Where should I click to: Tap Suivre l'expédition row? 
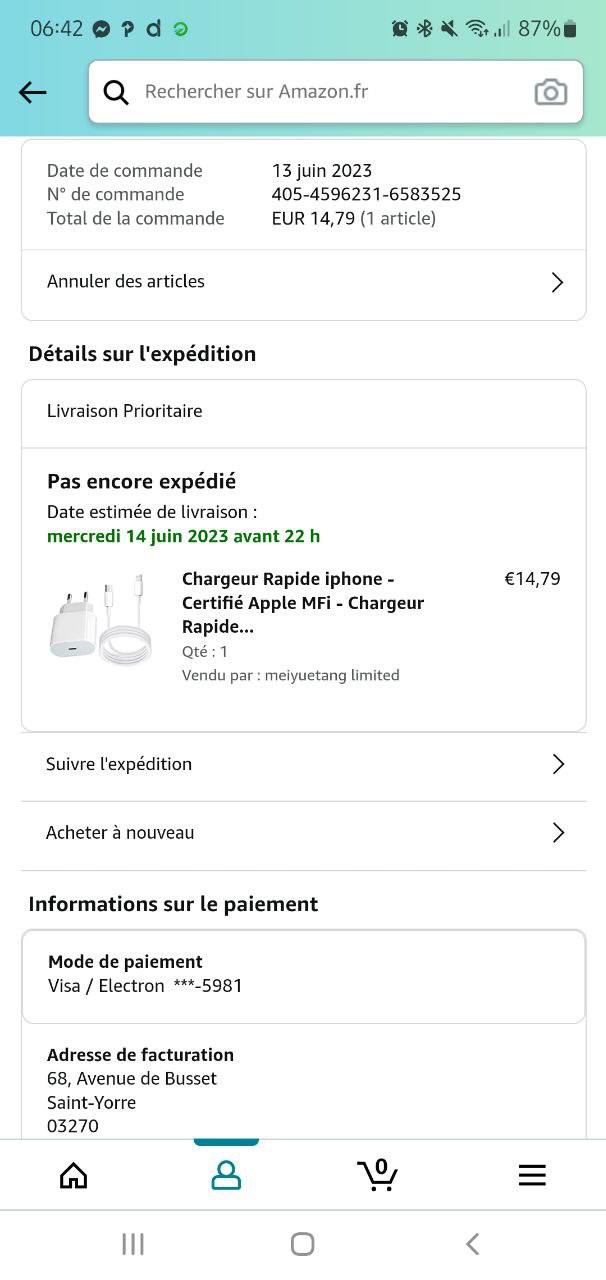click(x=119, y=765)
